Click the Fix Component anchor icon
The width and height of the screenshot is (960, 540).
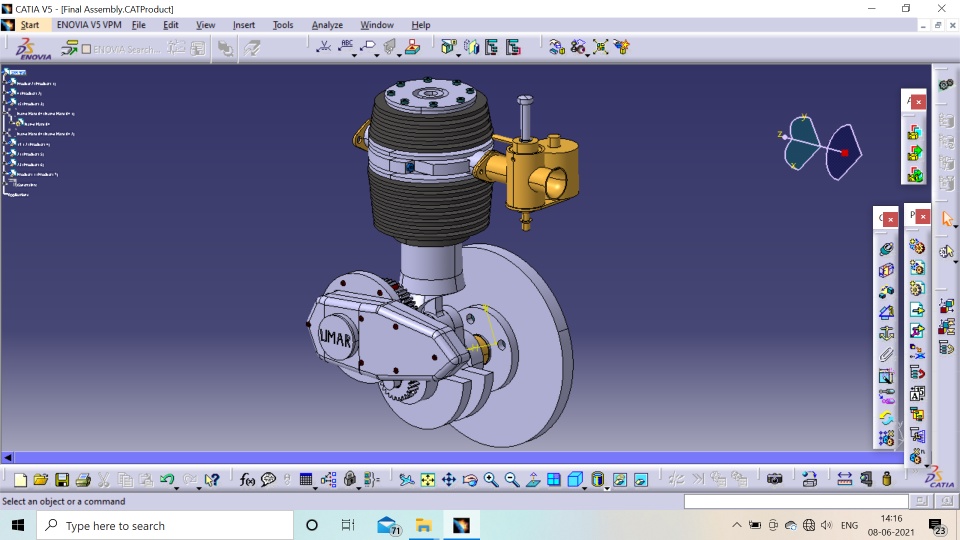887,334
